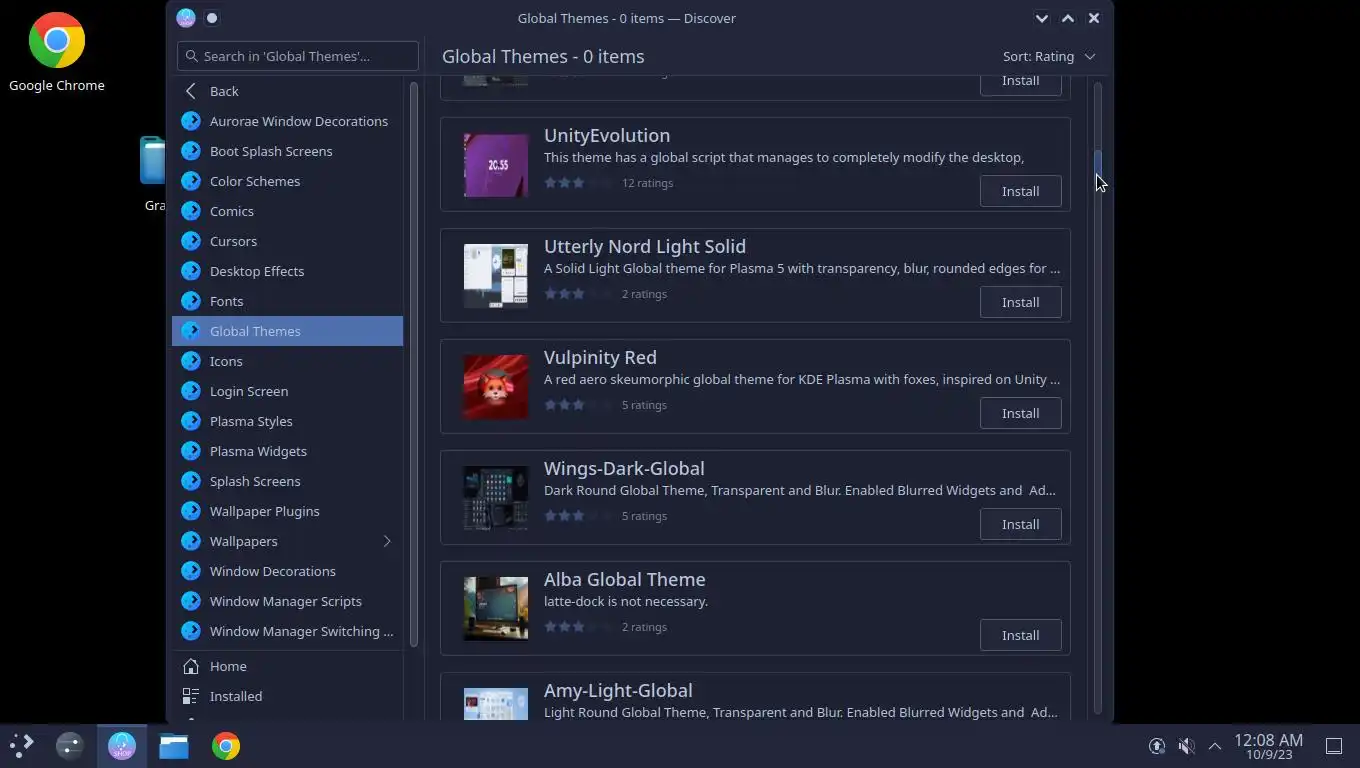Click the Window Decorations category icon
This screenshot has height=768, width=1360.
(191, 571)
